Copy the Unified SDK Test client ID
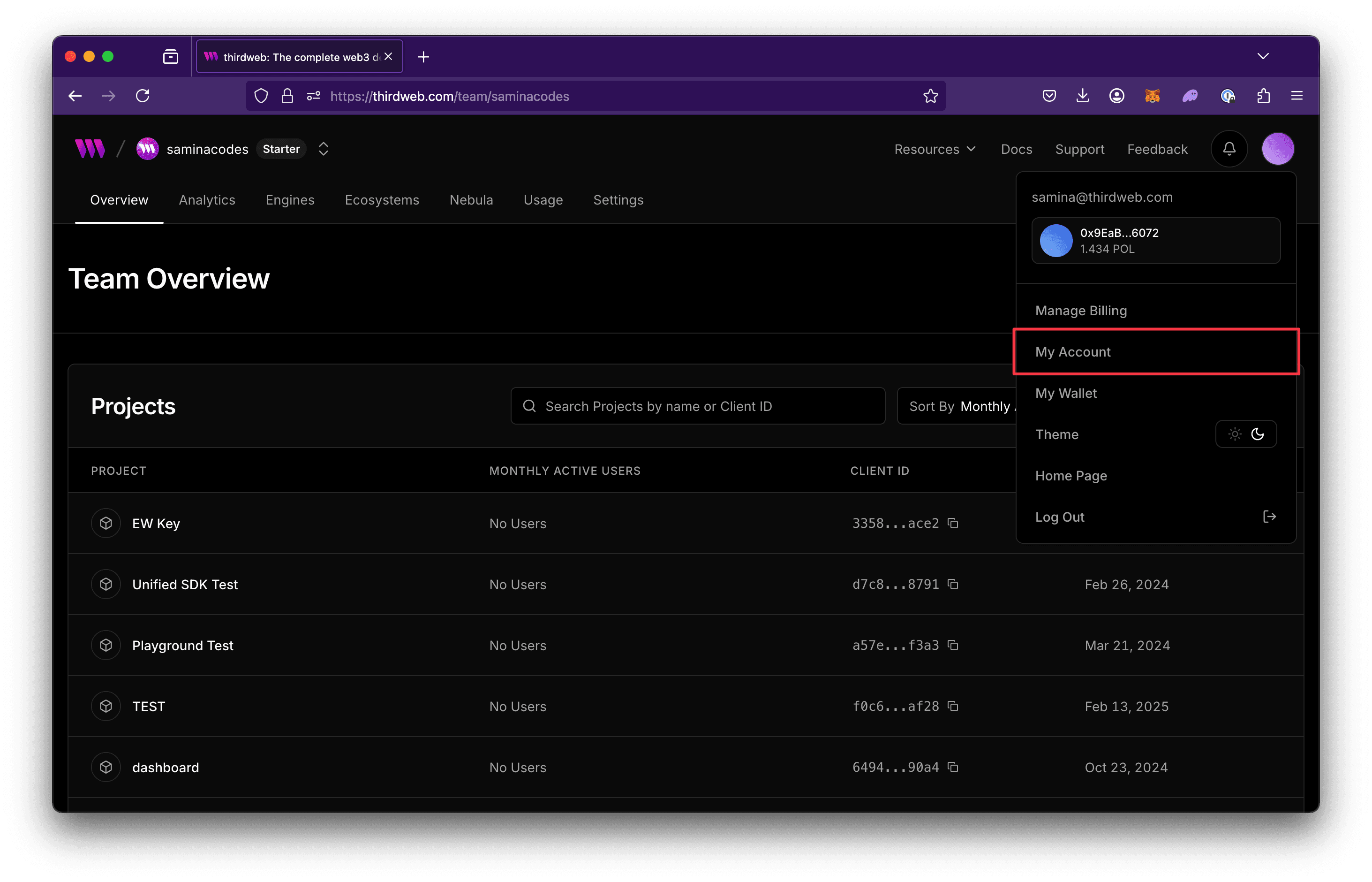Screen dimensions: 1372x882 point(952,584)
